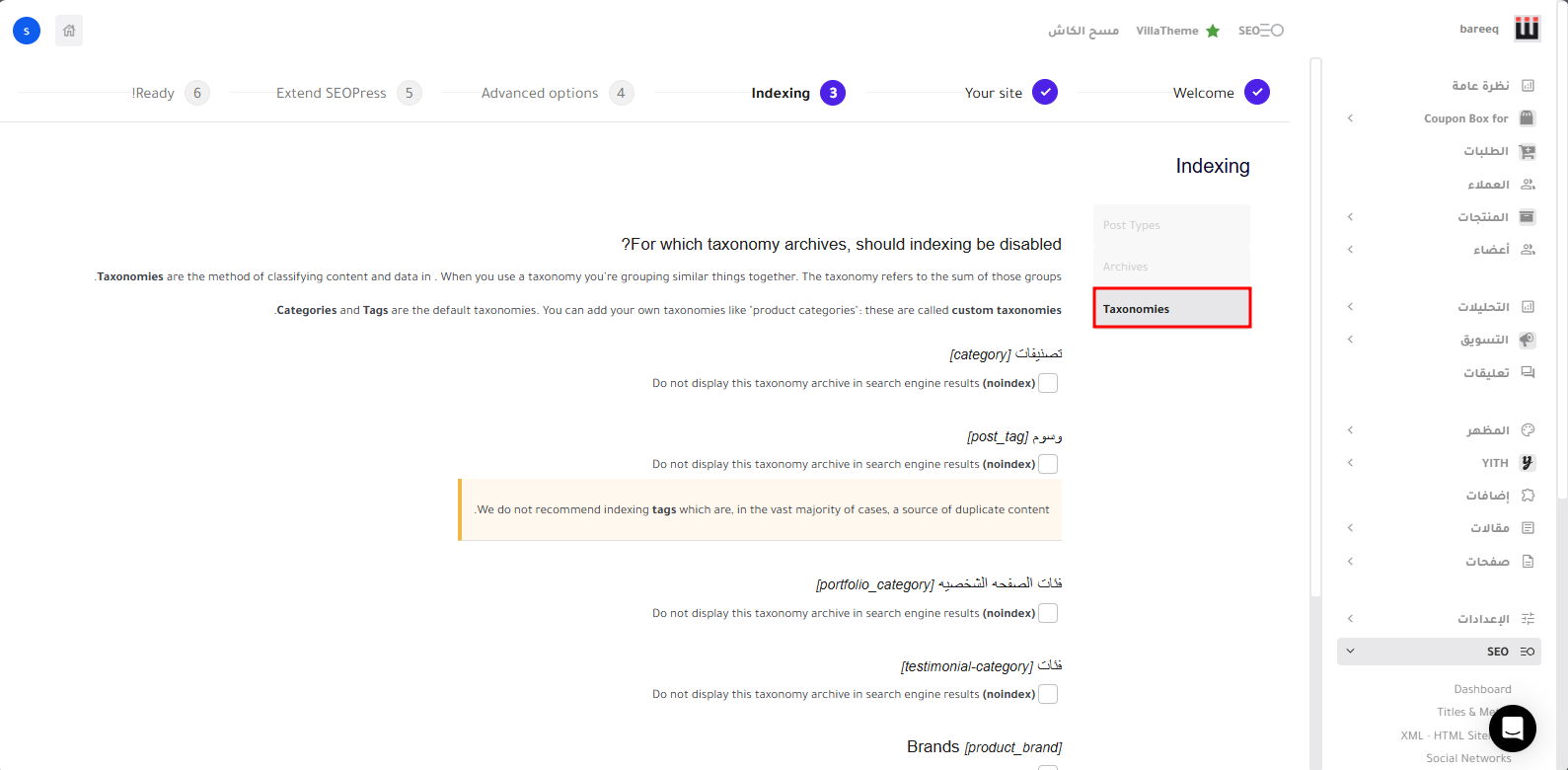Collapse the SEO sidebar menu chevron
Screen dimensions: 1568x770
1350,652
